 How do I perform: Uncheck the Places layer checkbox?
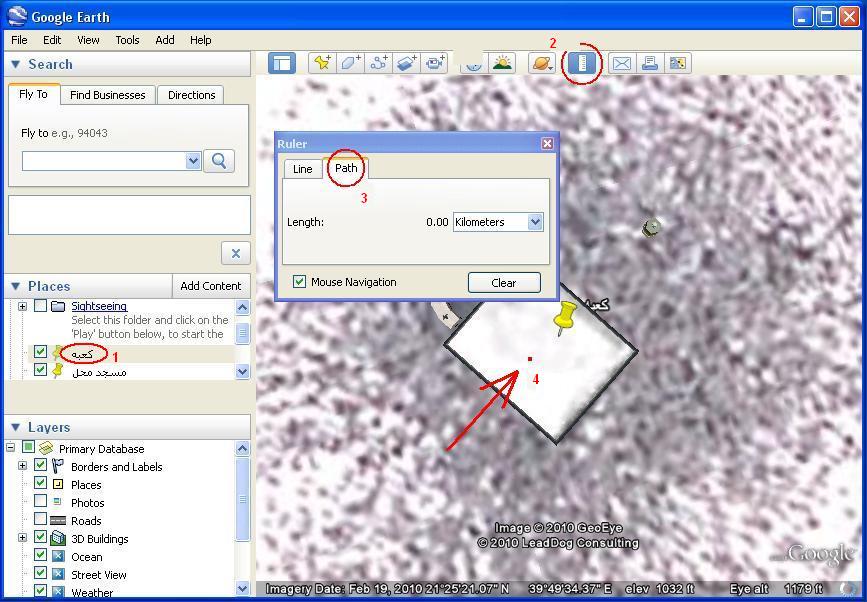pyautogui.click(x=40, y=483)
